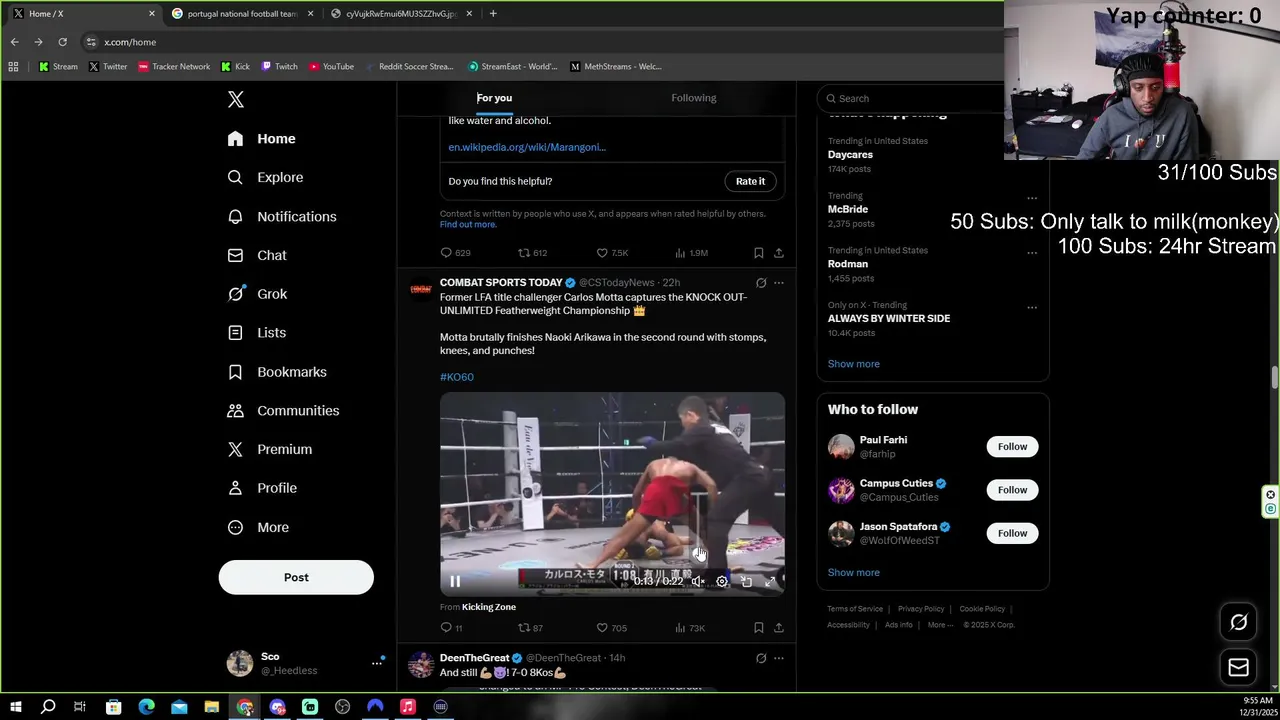
Task: Like the post with 7.5K likes
Action: click(612, 253)
